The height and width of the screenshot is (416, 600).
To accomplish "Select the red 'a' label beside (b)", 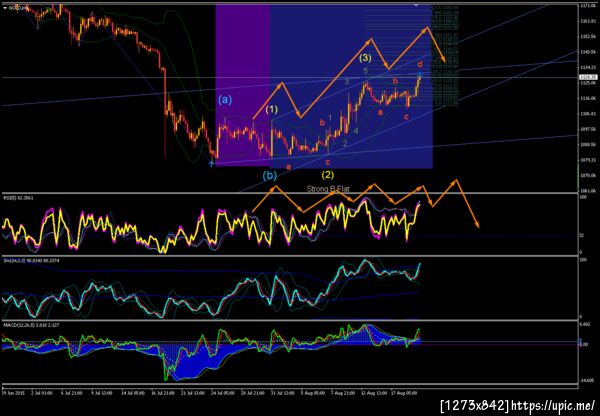I will [289, 166].
